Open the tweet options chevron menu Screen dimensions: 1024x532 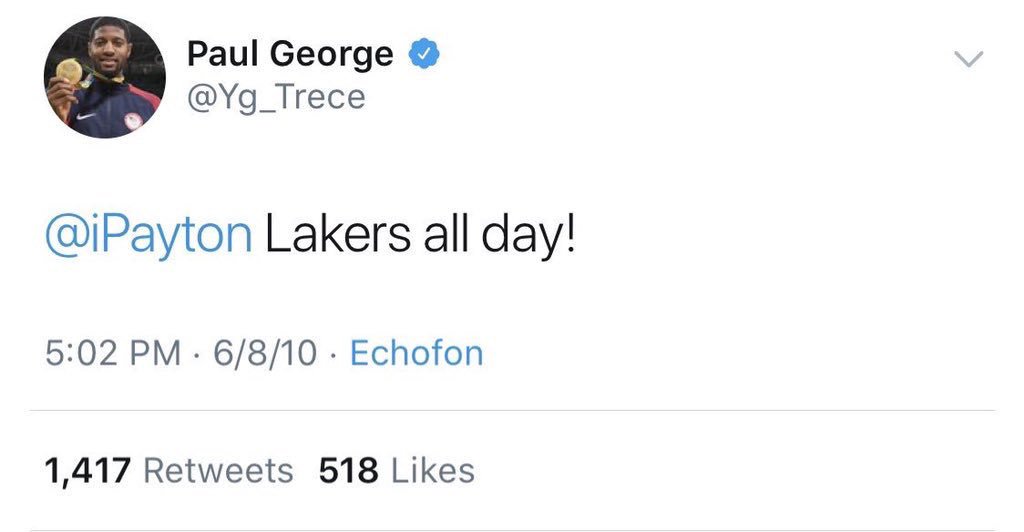(x=968, y=60)
